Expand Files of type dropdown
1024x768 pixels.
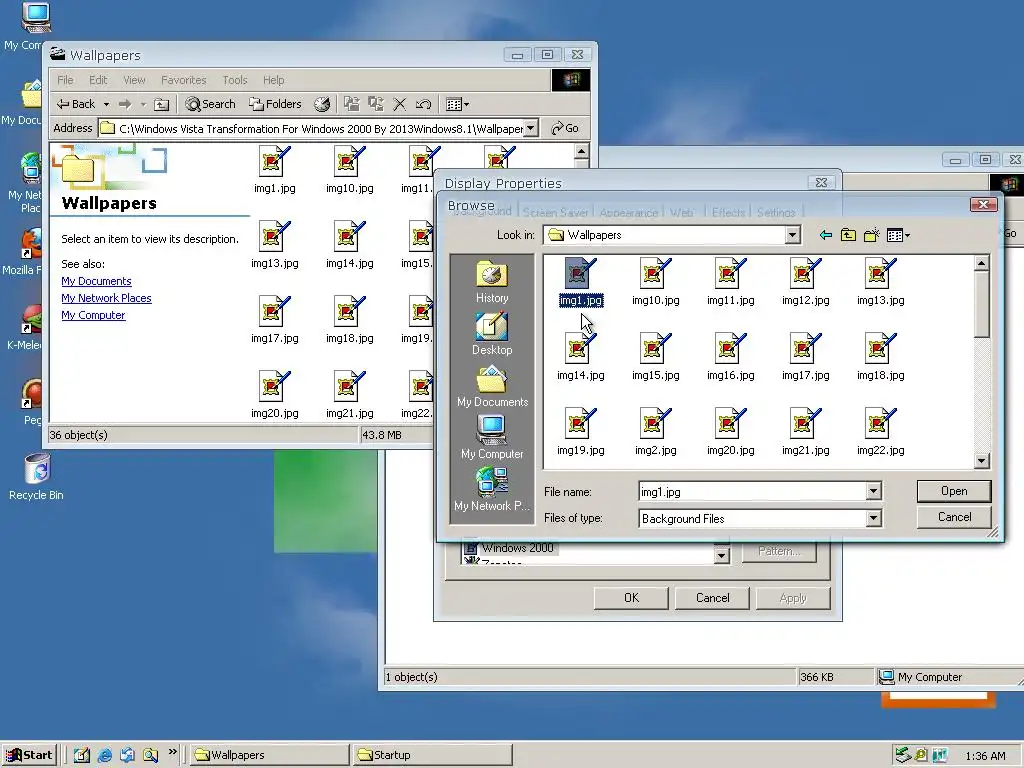pyautogui.click(x=873, y=519)
